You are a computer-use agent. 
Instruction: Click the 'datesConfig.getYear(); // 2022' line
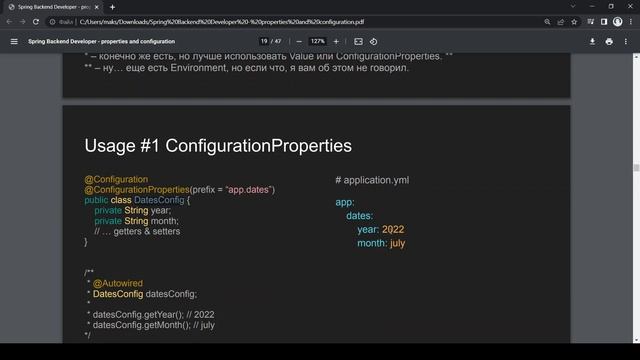153,315
